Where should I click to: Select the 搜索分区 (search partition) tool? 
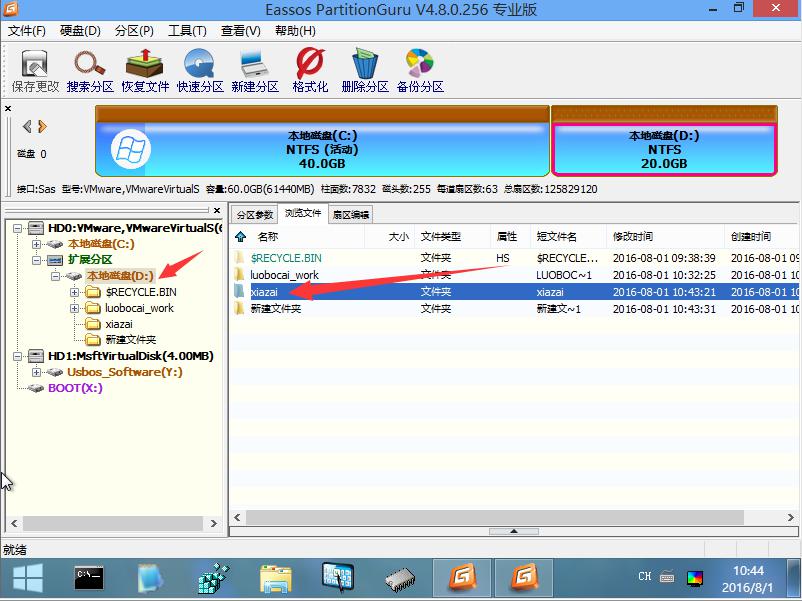[88, 68]
